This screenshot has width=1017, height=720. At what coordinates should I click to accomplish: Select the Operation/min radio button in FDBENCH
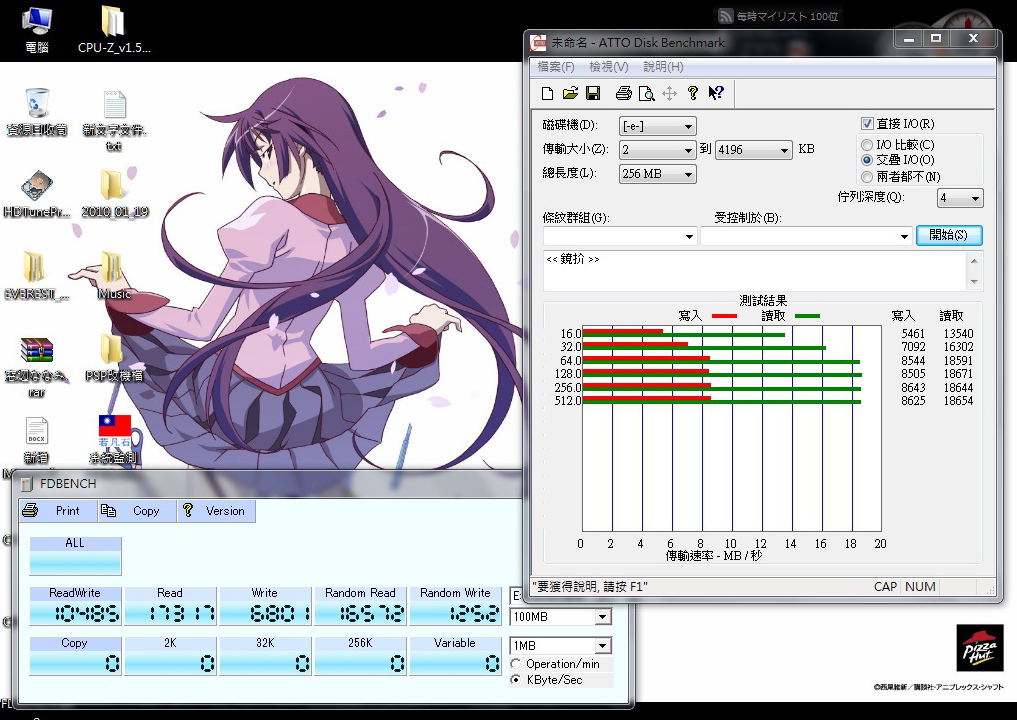pos(516,664)
